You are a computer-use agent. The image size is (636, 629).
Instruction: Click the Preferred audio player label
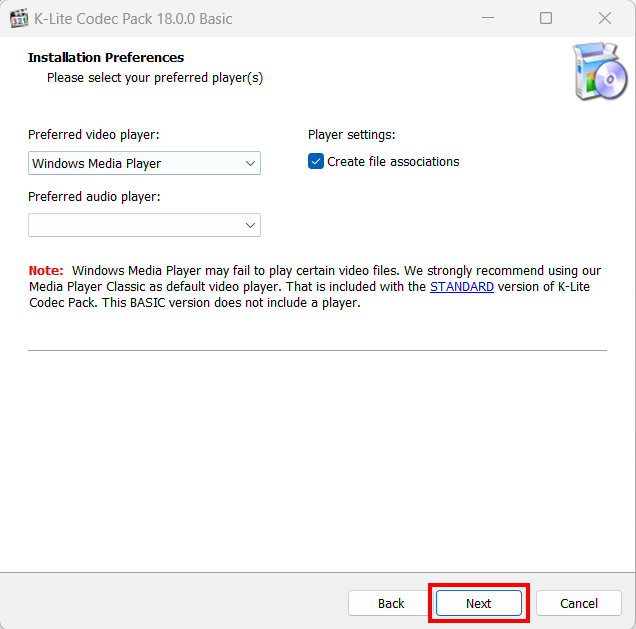tap(94, 197)
